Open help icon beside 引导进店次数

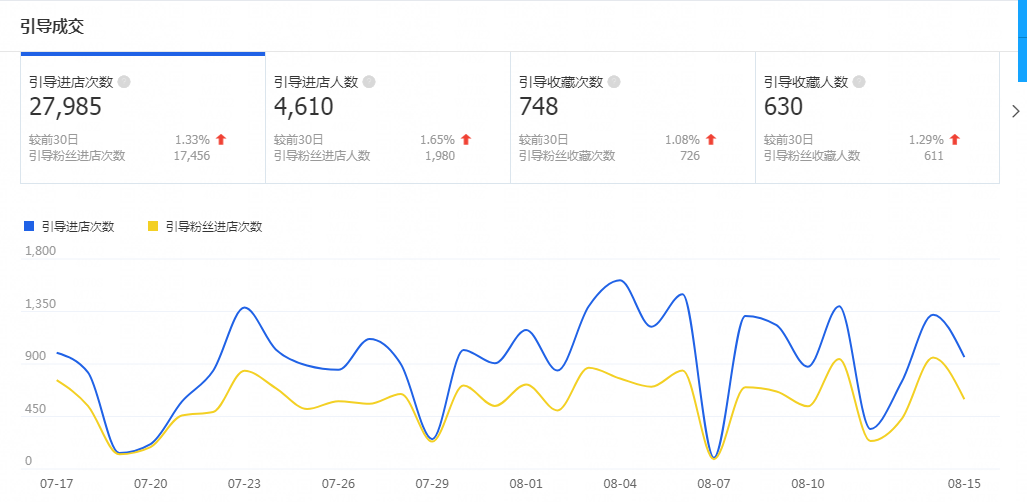tap(124, 82)
